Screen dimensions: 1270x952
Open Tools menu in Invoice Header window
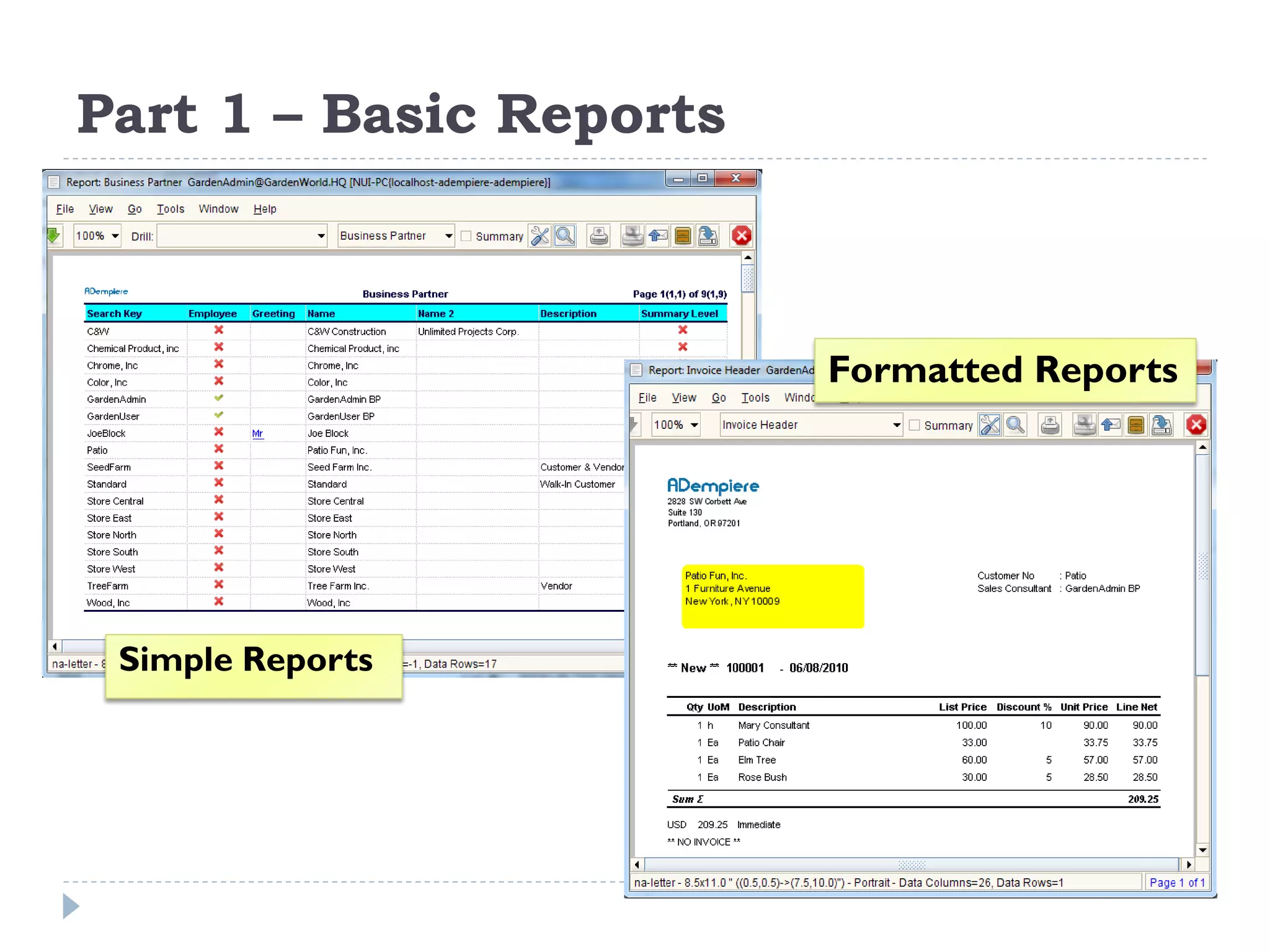point(755,397)
